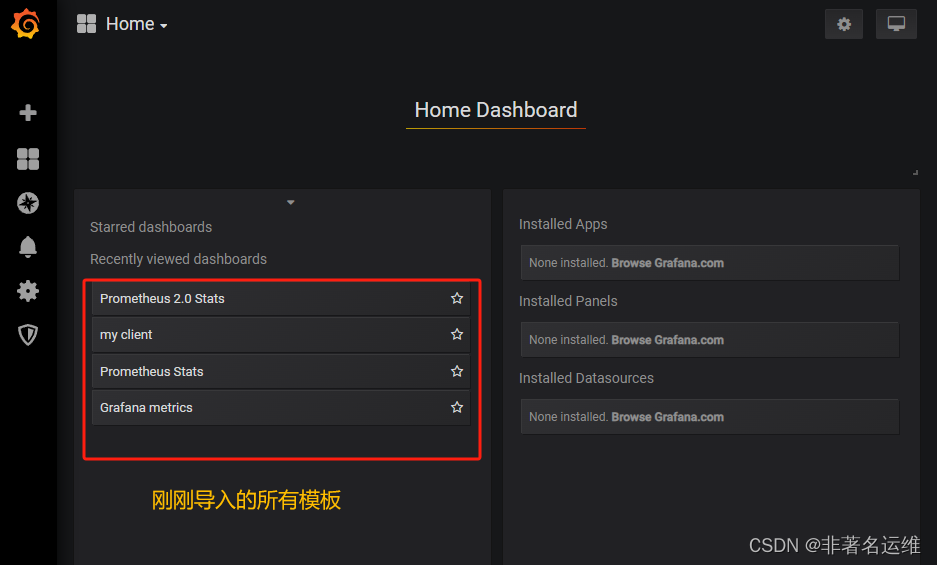Click the Grafana logo icon

click(26, 24)
